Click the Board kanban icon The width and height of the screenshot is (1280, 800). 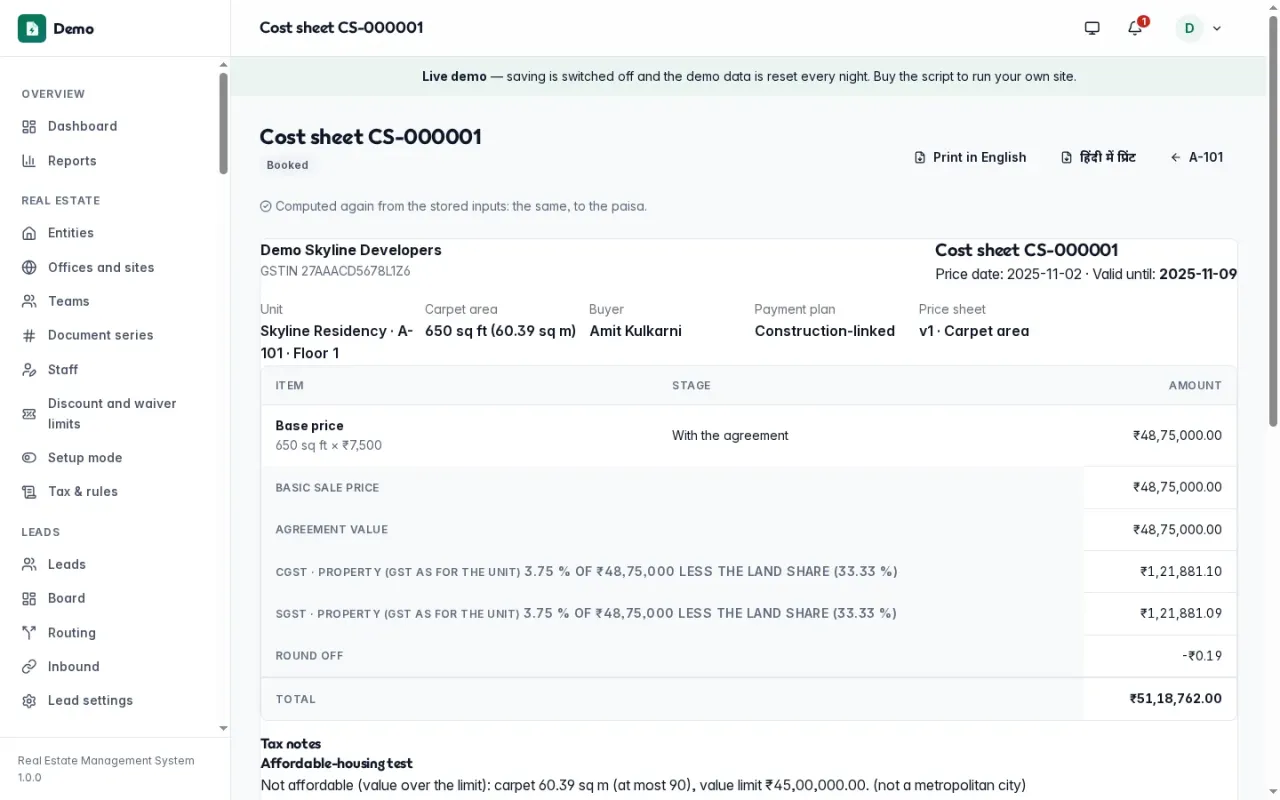(x=29, y=598)
